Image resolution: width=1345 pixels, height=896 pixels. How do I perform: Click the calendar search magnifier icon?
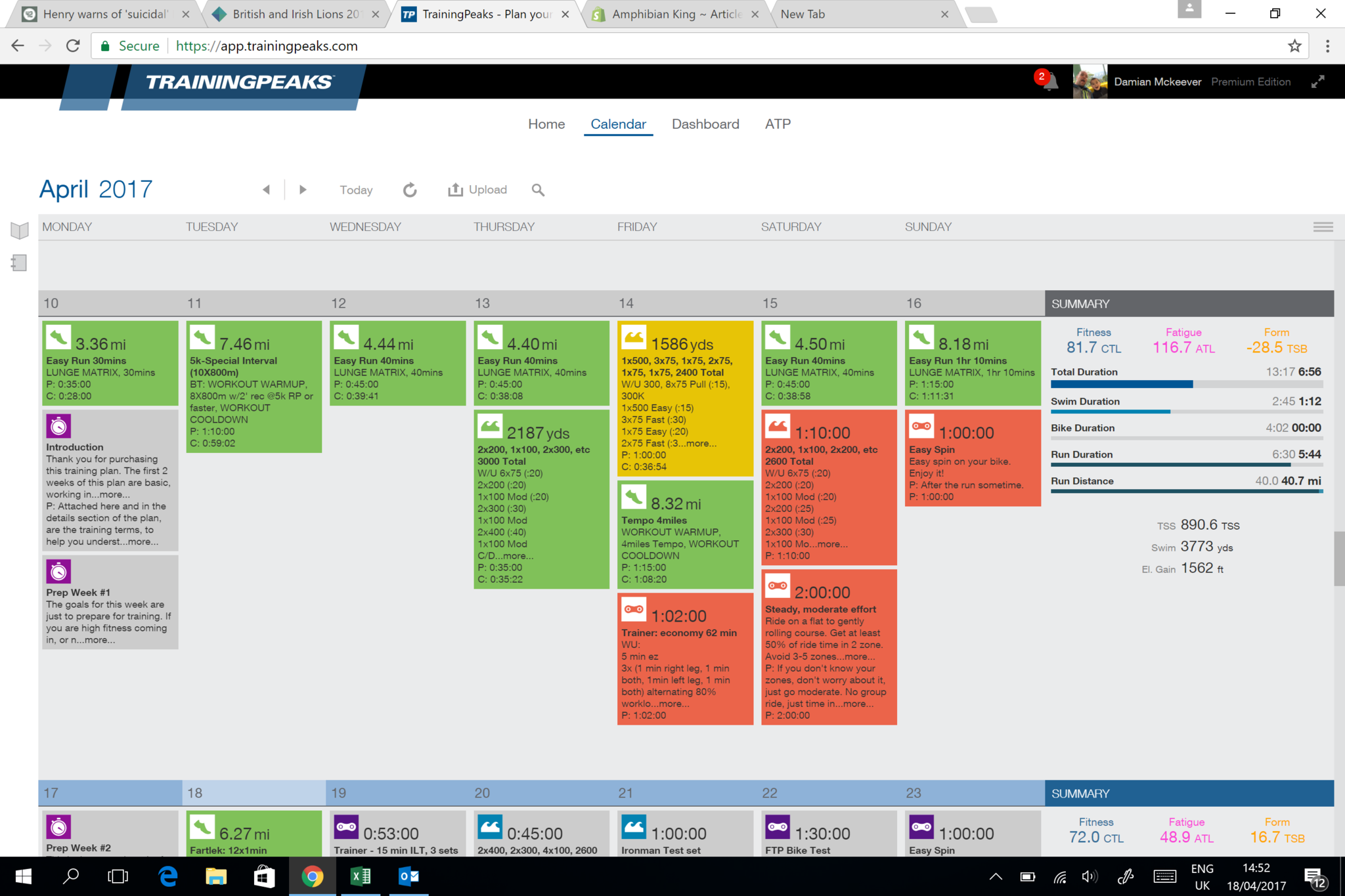(x=538, y=190)
